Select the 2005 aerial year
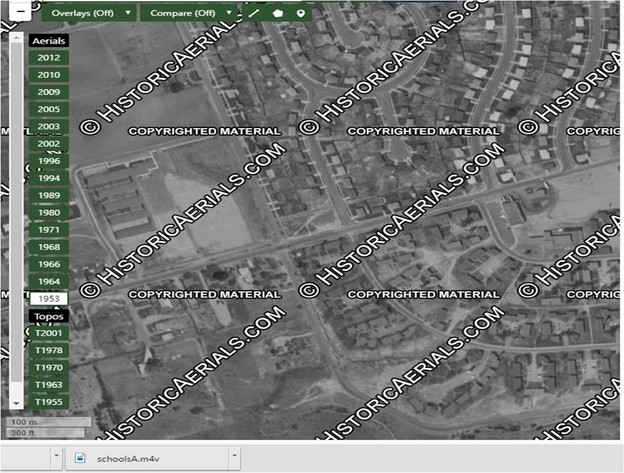Screen dimensions: 624x473 (x=49, y=109)
